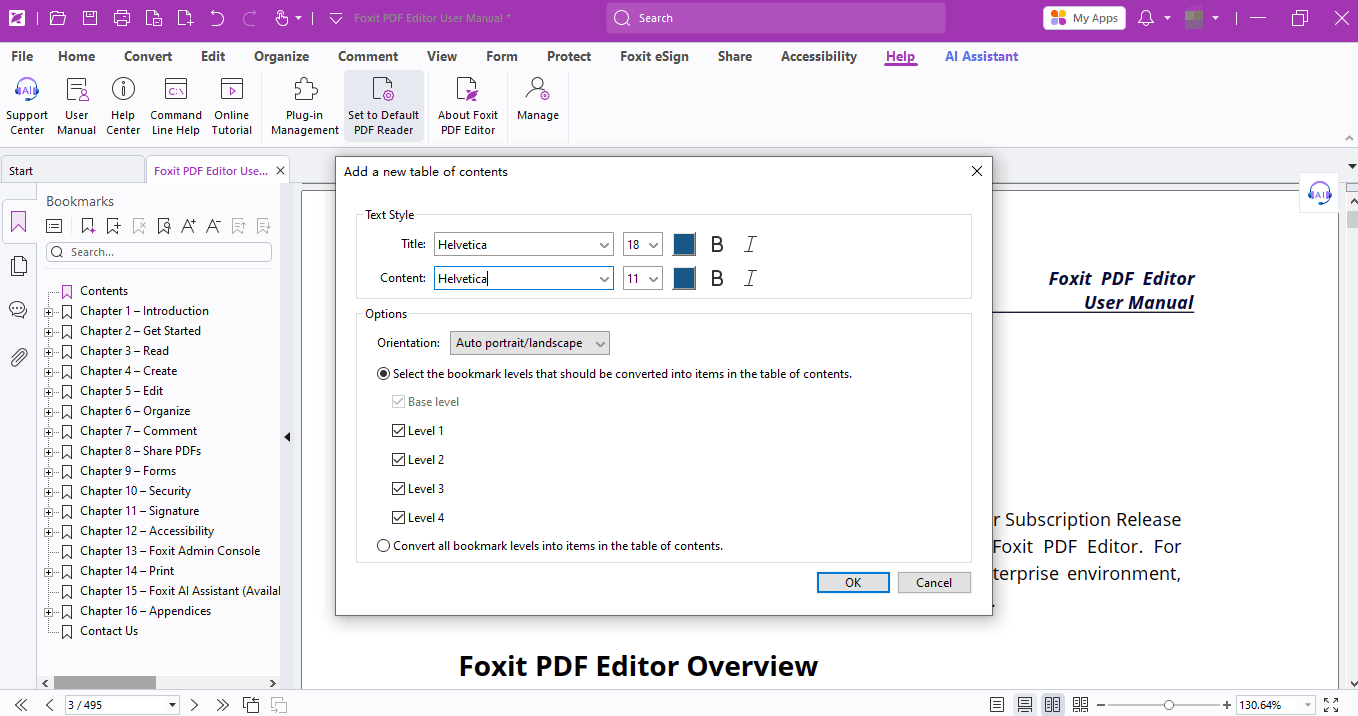Open the Protect ribbon tab
Screen dimensions: 1358x716
tap(569, 57)
